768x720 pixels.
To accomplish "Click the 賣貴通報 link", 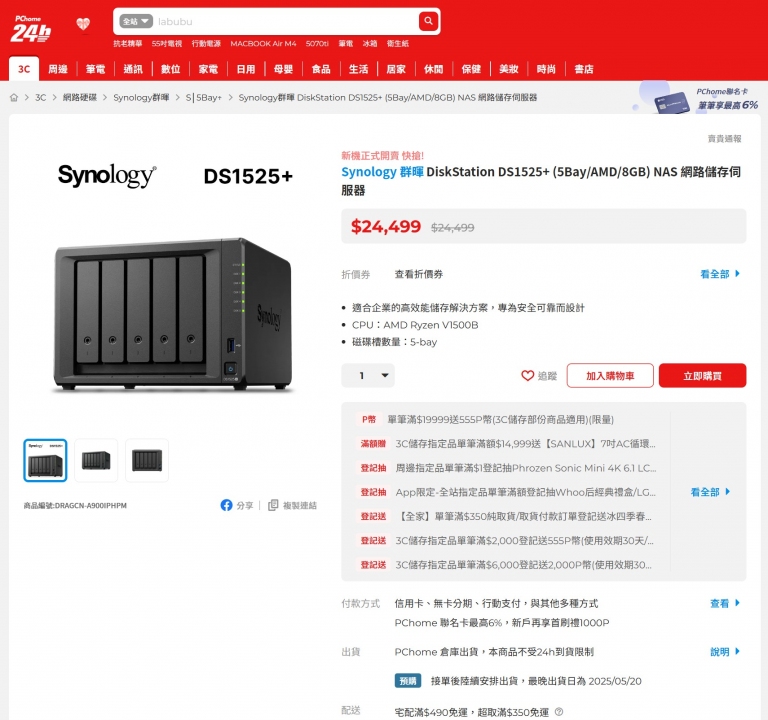I will tap(724, 139).
